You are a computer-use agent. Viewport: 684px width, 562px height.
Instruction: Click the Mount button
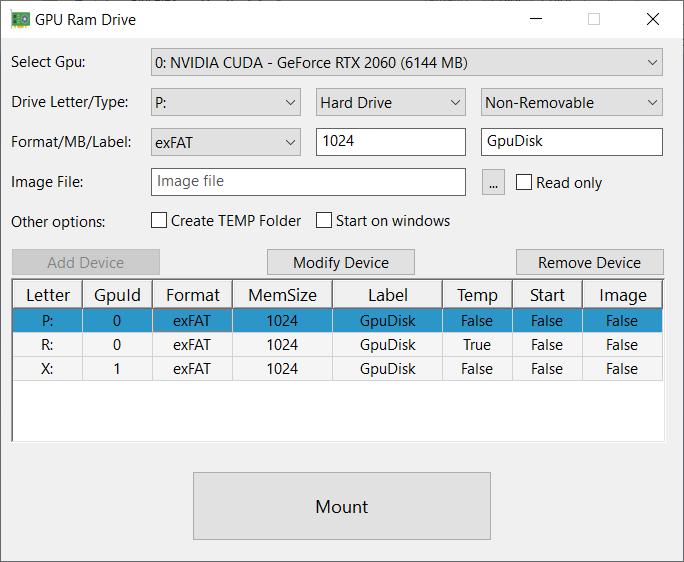tap(341, 506)
